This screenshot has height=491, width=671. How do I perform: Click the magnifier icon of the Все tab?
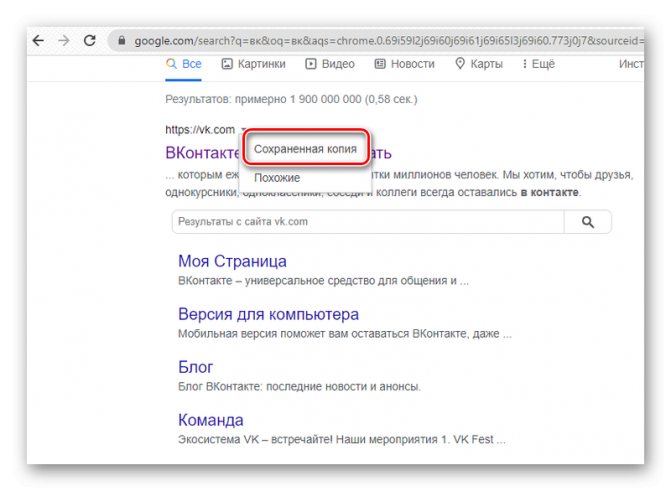pyautogui.click(x=171, y=64)
